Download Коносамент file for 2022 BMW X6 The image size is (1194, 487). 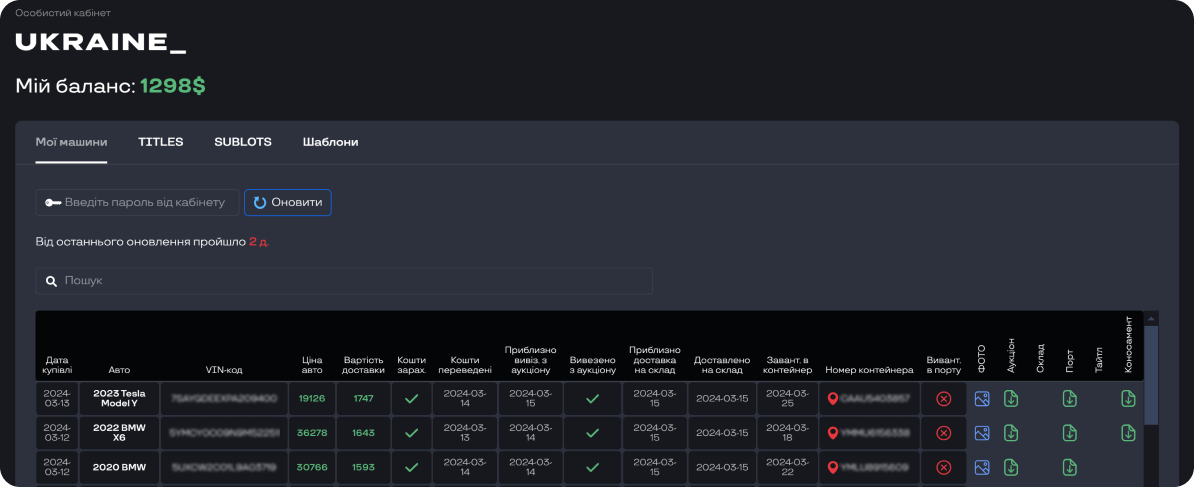click(x=1128, y=433)
